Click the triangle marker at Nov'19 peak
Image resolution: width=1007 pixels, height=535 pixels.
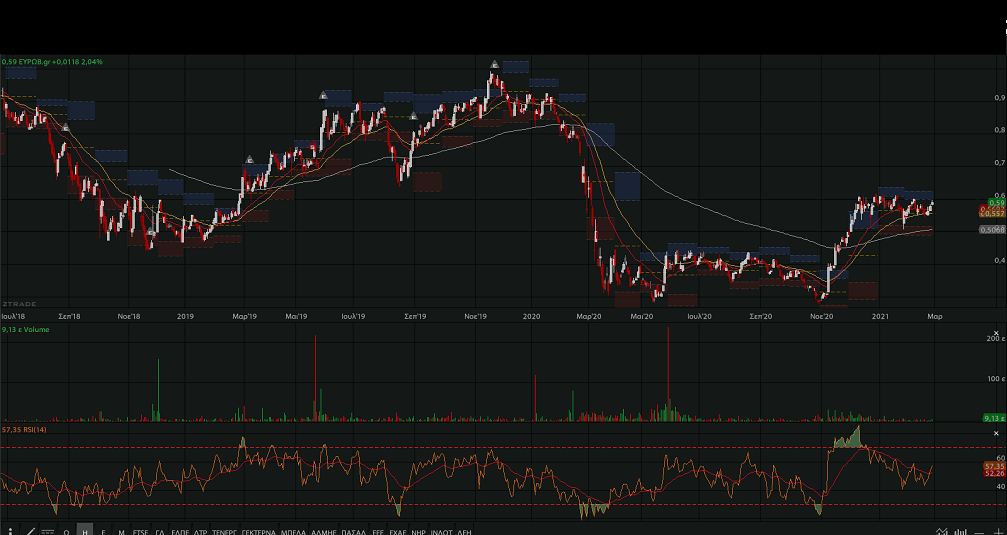click(494, 65)
